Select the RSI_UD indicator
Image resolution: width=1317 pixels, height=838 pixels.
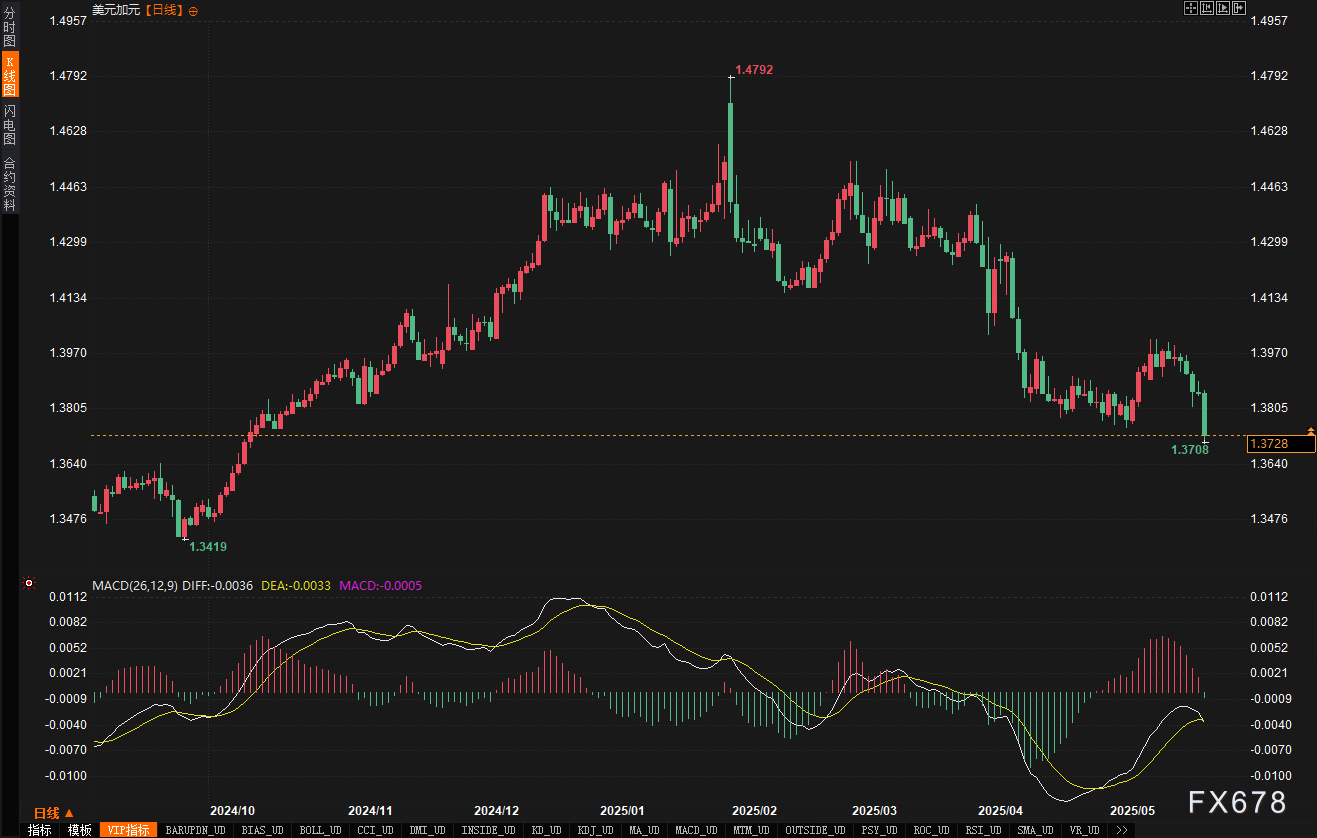985,830
